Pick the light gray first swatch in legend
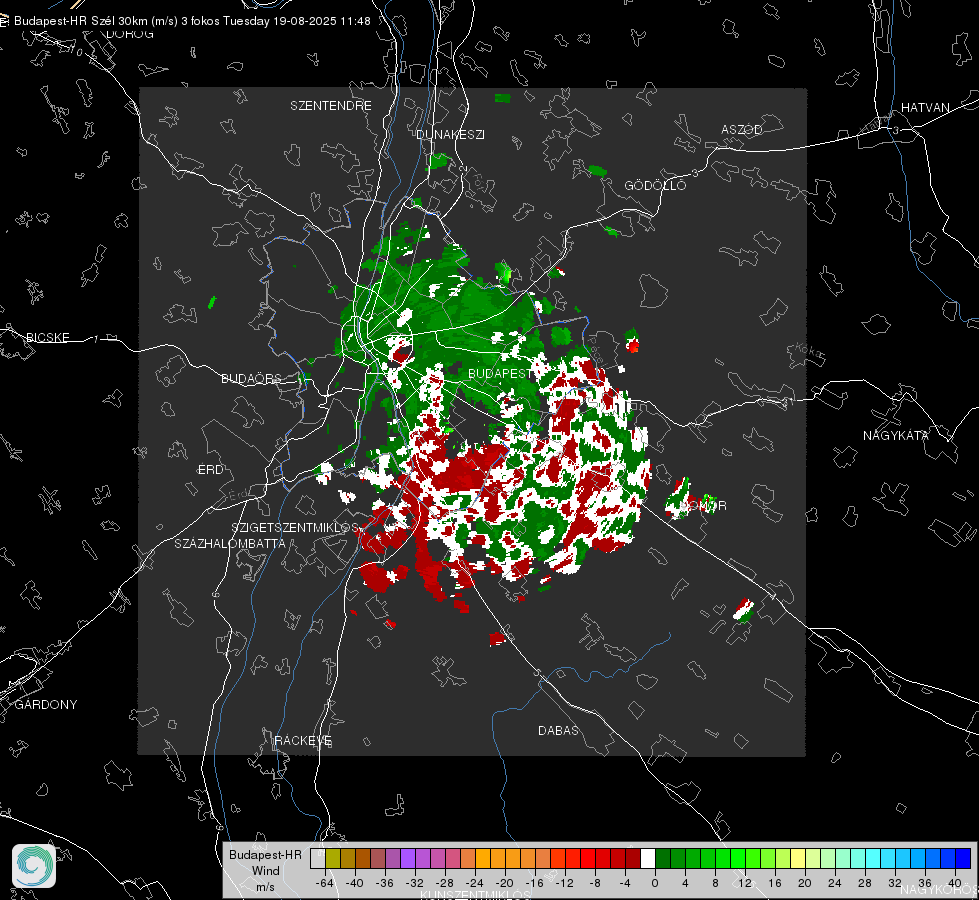979x900 pixels. (318, 858)
